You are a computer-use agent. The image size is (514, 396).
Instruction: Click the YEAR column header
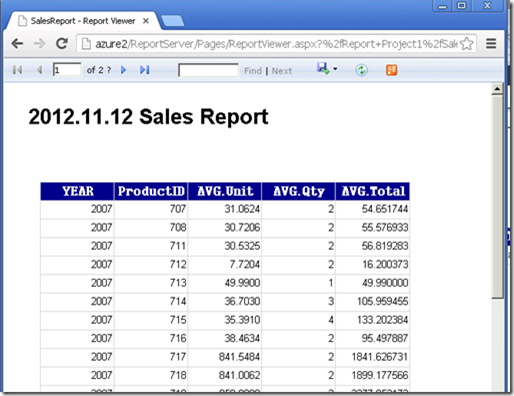(x=77, y=191)
